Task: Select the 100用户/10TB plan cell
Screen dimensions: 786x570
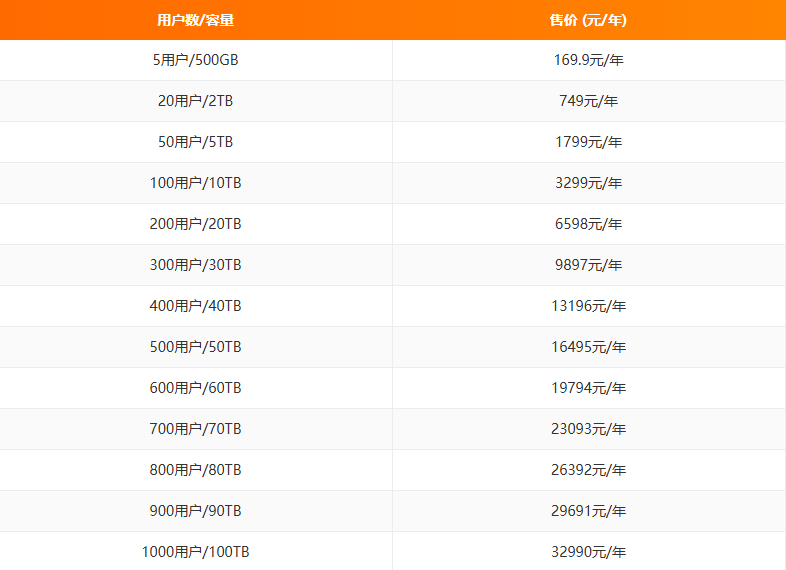Action: click(x=196, y=183)
